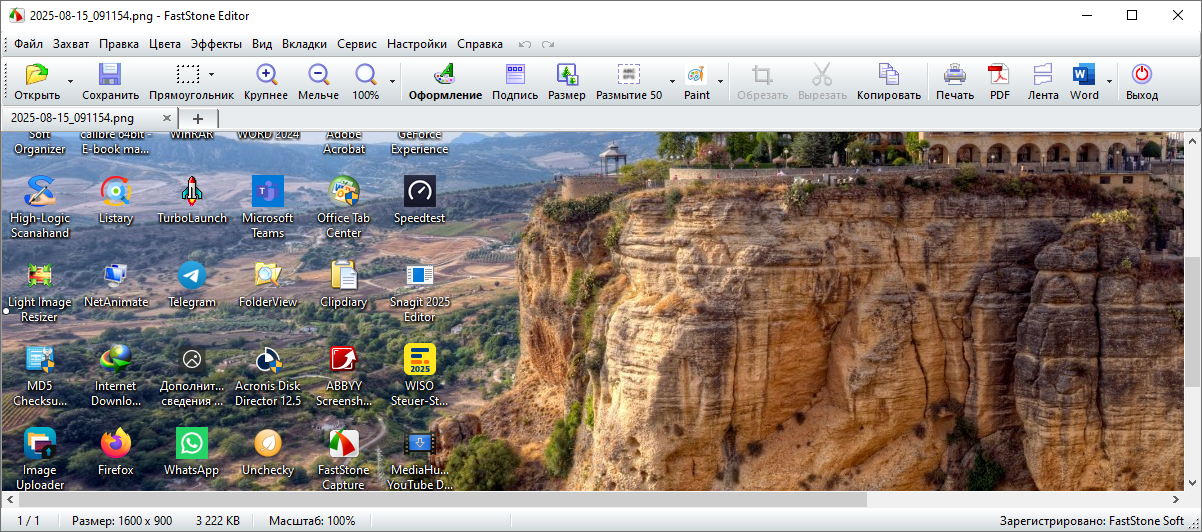Viewport: 1202px width, 532px height.
Task: Expand the Word dropdown arrow
Action: [x=1109, y=82]
